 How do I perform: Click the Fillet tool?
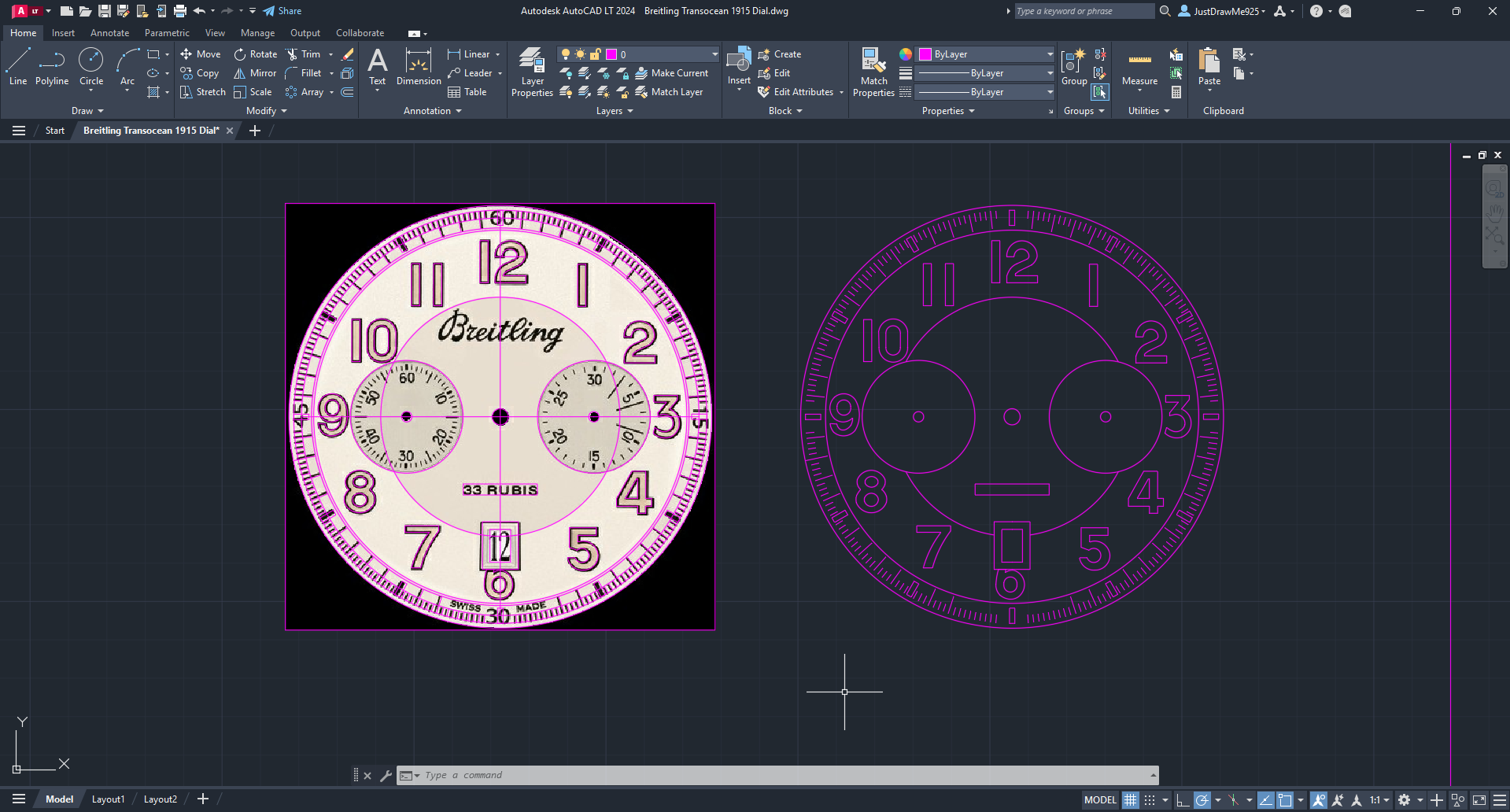(304, 73)
